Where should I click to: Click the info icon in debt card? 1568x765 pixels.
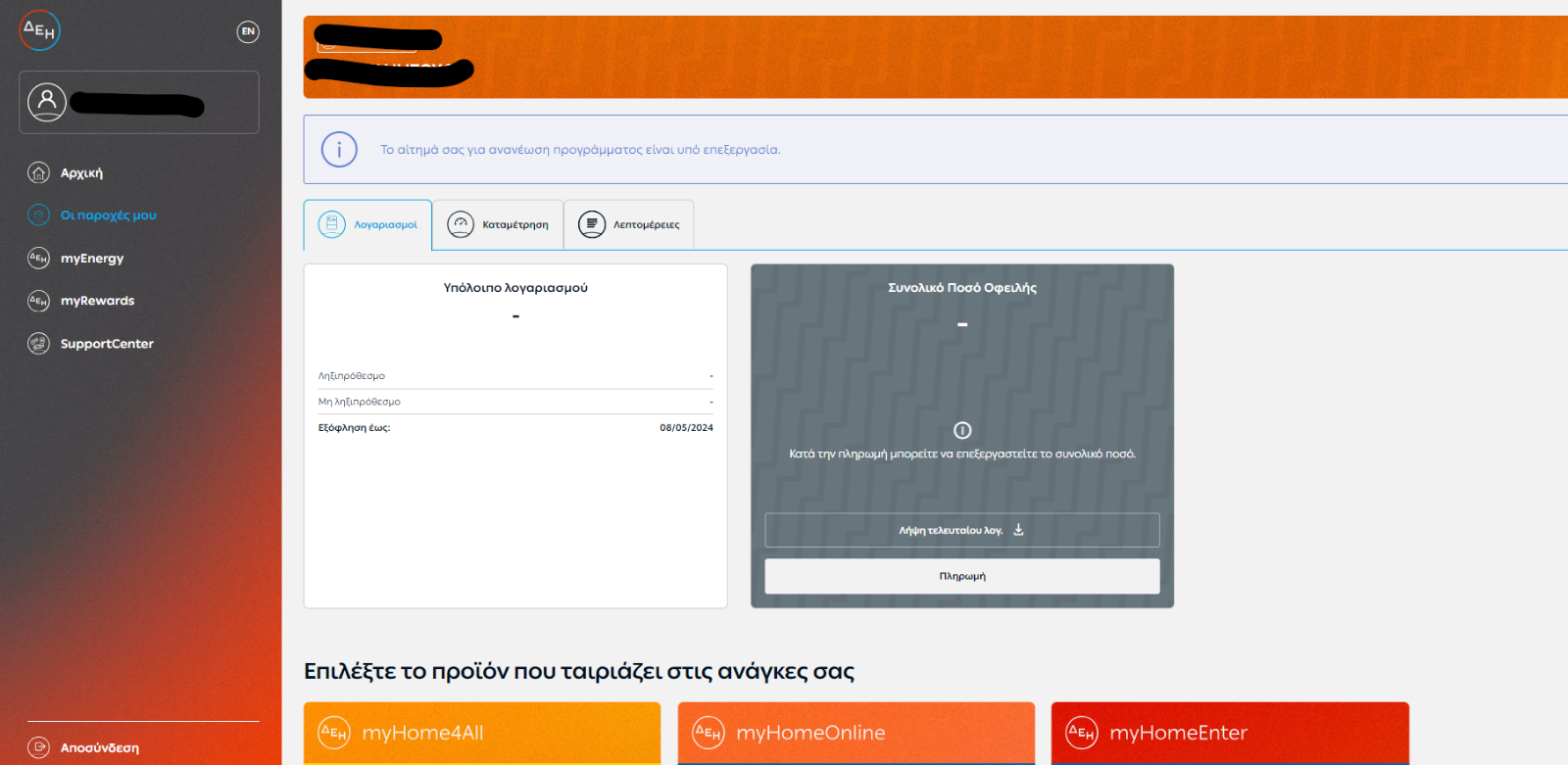(x=962, y=430)
